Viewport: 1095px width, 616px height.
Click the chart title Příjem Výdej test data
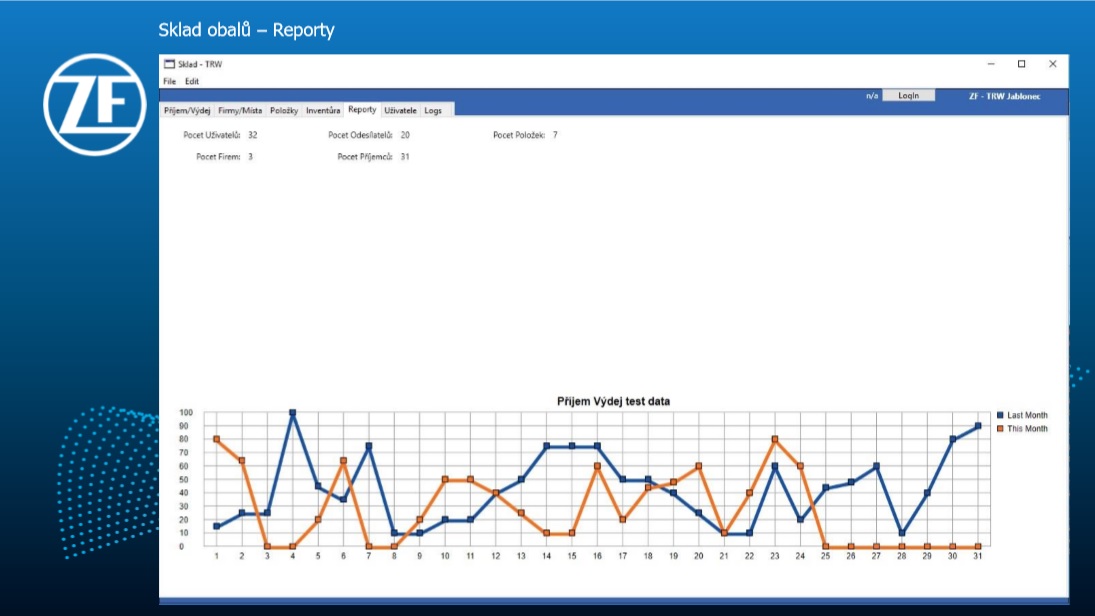(613, 402)
